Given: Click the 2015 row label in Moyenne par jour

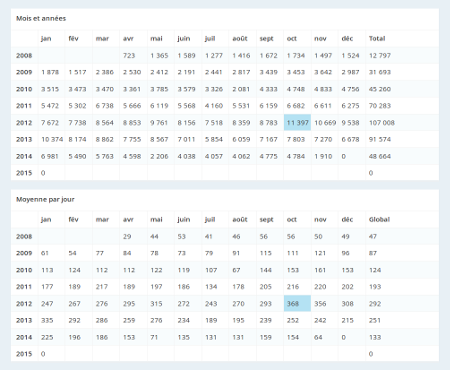Looking at the screenshot, I should point(24,354).
